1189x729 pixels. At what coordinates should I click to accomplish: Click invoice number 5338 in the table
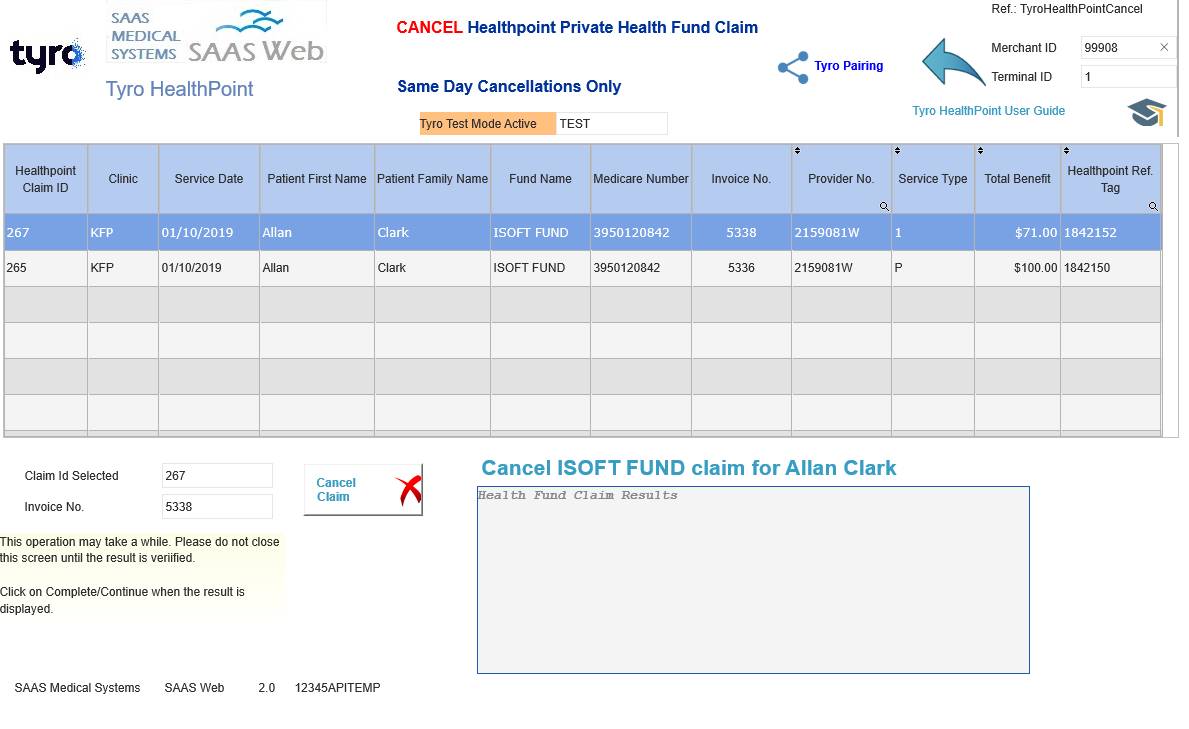pyautogui.click(x=741, y=233)
